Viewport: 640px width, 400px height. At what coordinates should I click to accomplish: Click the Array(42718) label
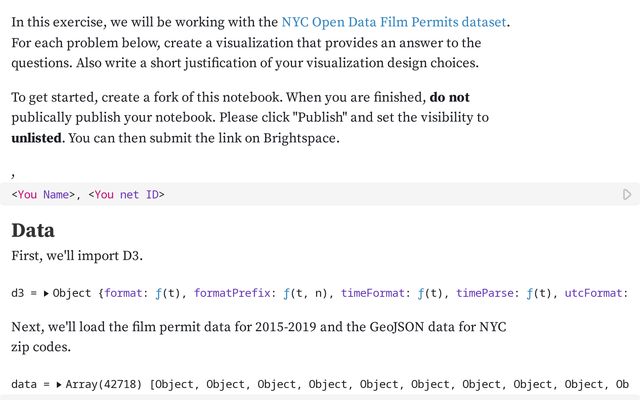click(104, 384)
